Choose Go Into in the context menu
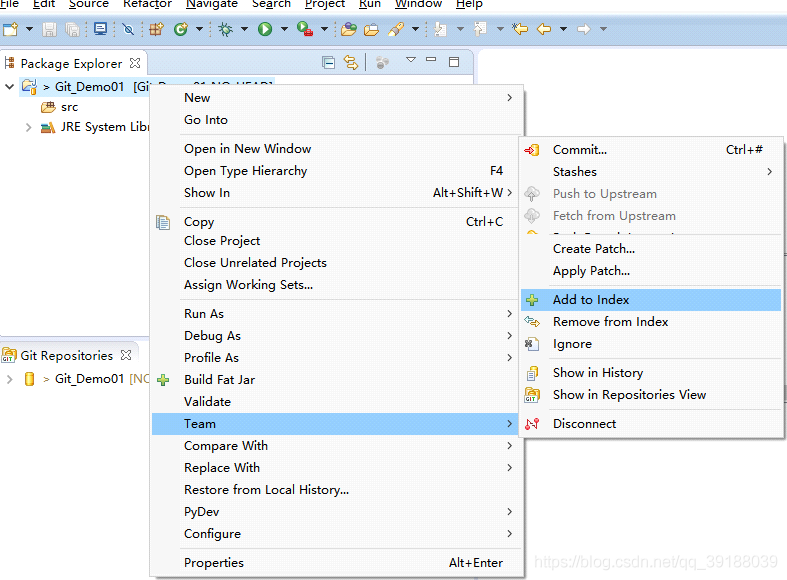The width and height of the screenshot is (787, 580). (337, 120)
